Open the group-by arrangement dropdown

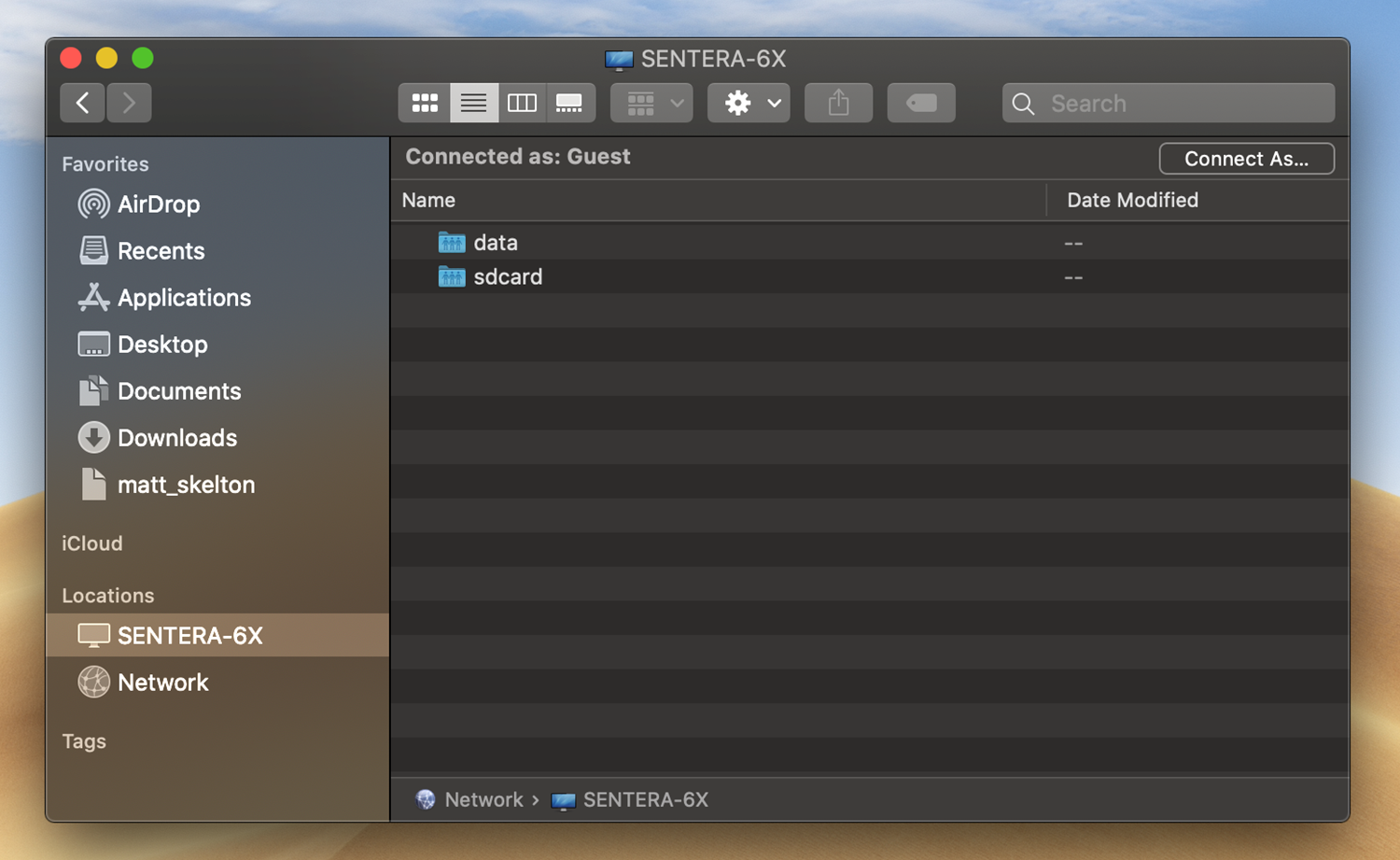652,103
